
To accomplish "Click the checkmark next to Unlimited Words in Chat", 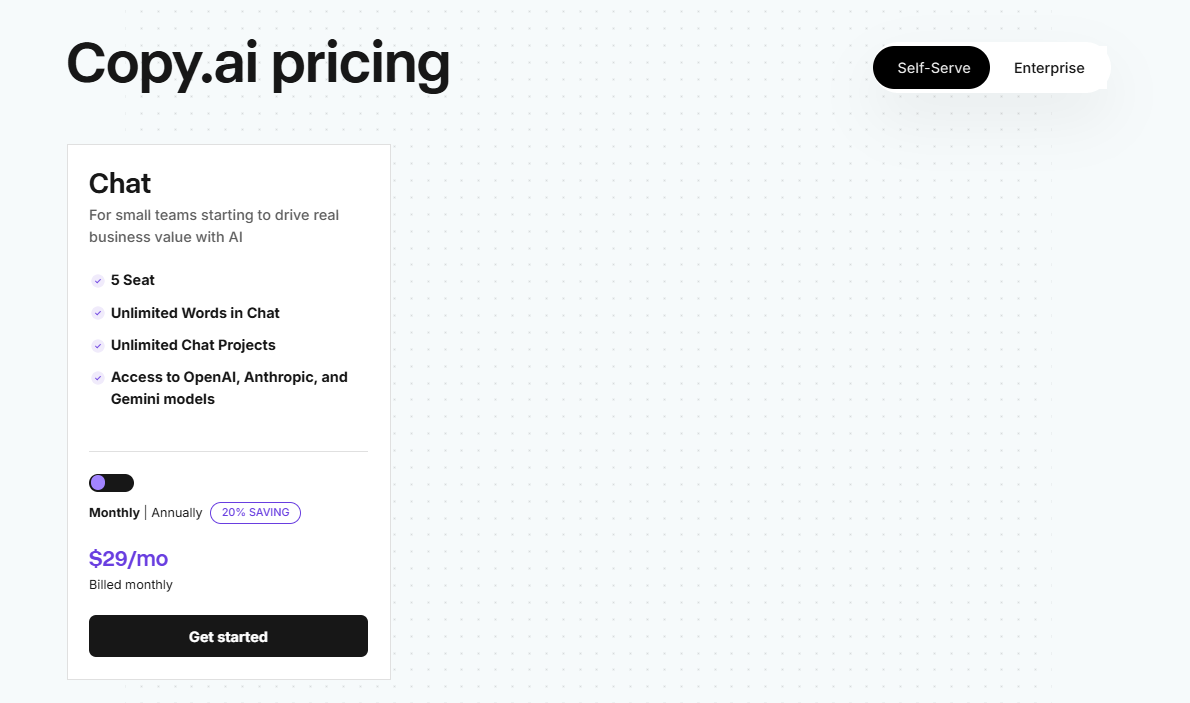I will point(98,313).
